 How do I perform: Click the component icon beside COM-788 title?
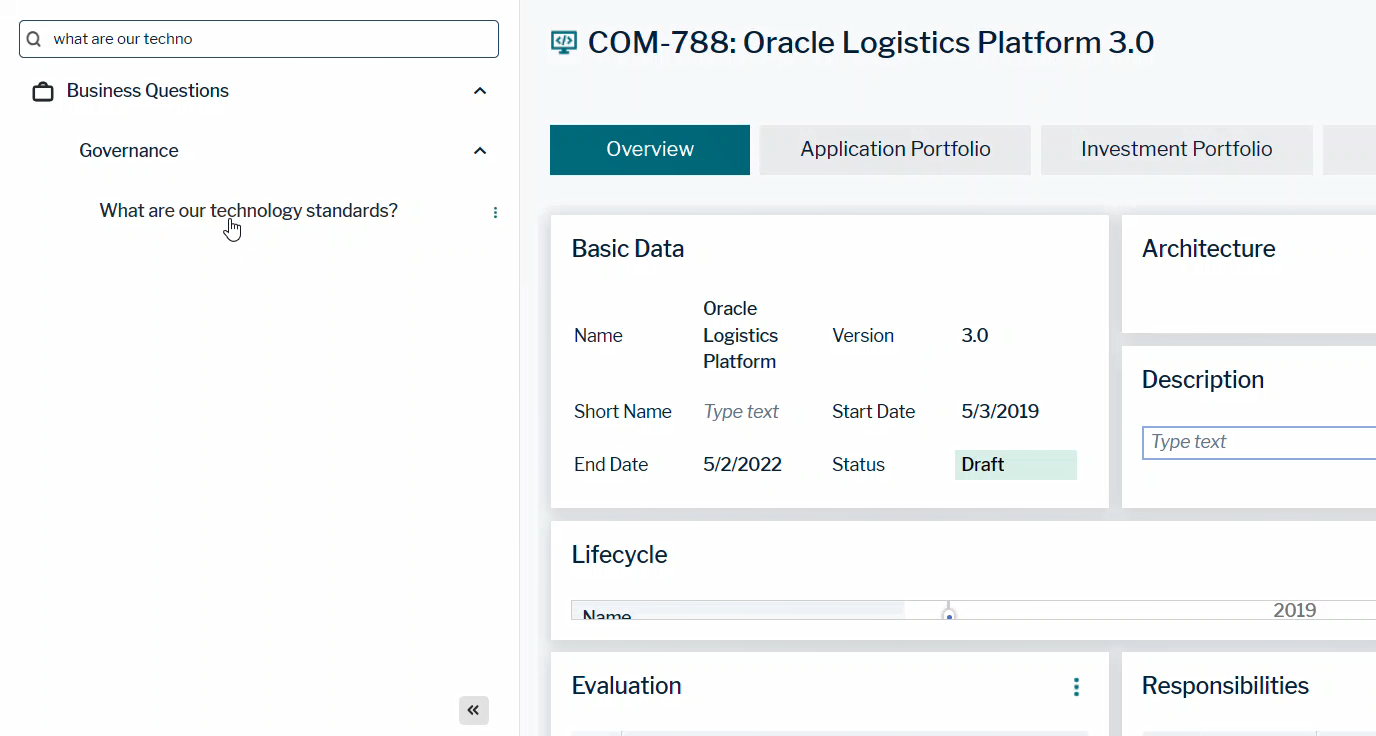click(x=564, y=42)
